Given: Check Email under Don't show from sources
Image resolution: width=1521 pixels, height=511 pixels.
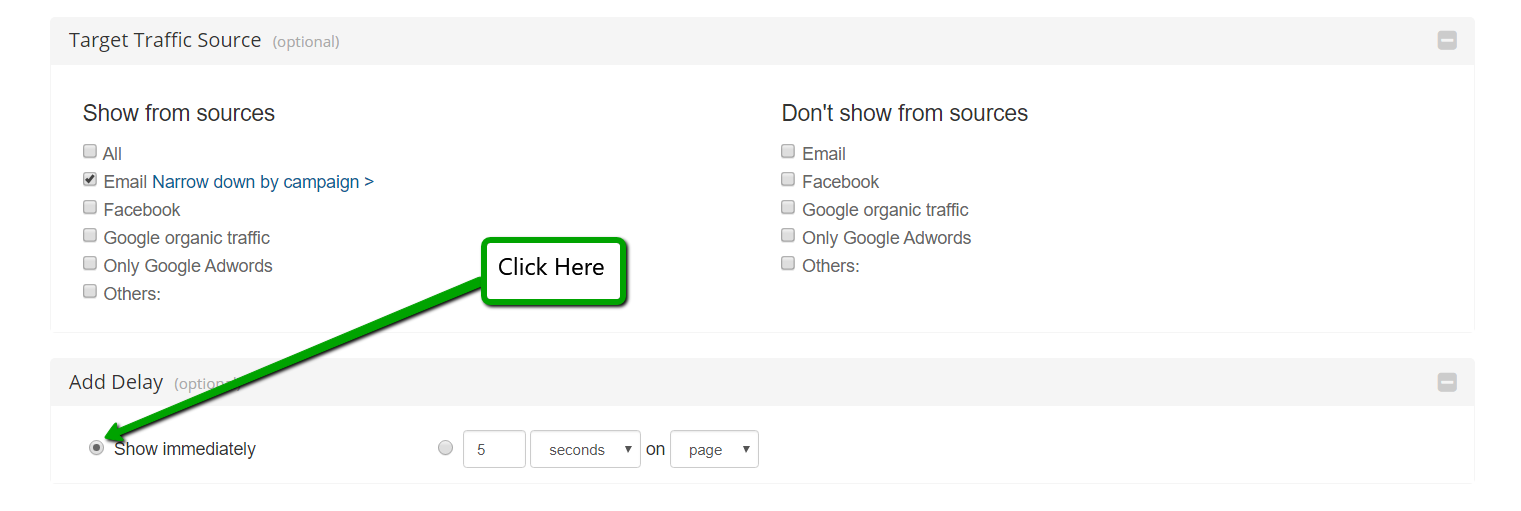Looking at the screenshot, I should 788,152.
